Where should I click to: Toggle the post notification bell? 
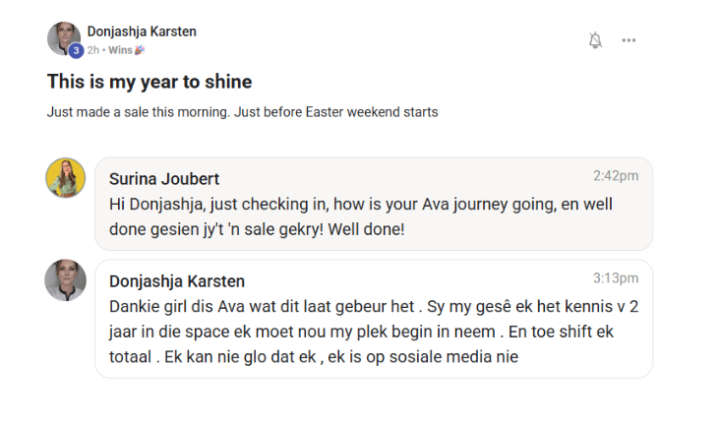(595, 40)
